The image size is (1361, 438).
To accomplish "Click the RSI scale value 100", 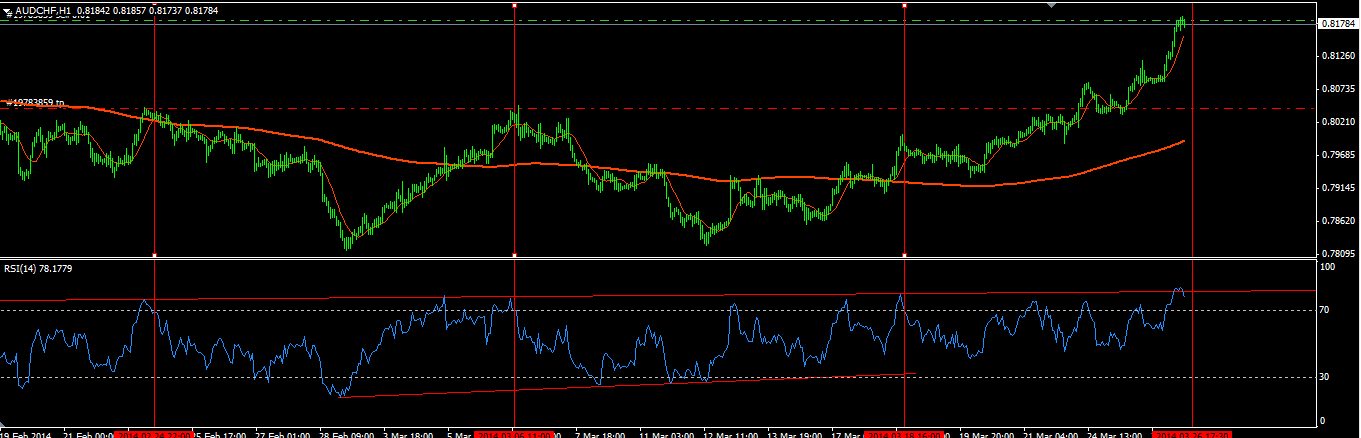I will [x=1327, y=269].
